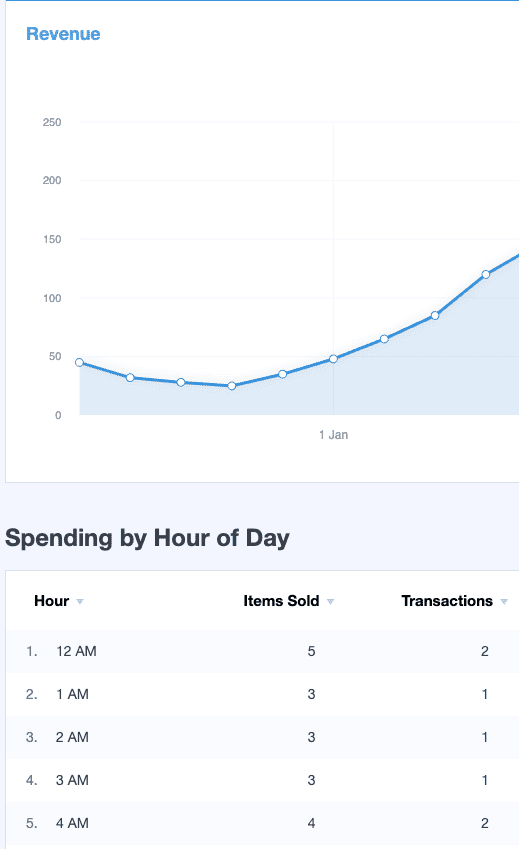
Task: Select the 2 AM table row
Action: pyautogui.click(x=262, y=737)
